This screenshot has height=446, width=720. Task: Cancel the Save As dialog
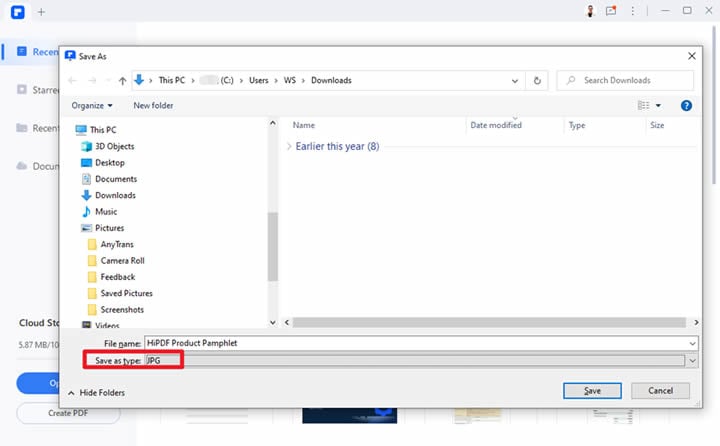point(660,391)
